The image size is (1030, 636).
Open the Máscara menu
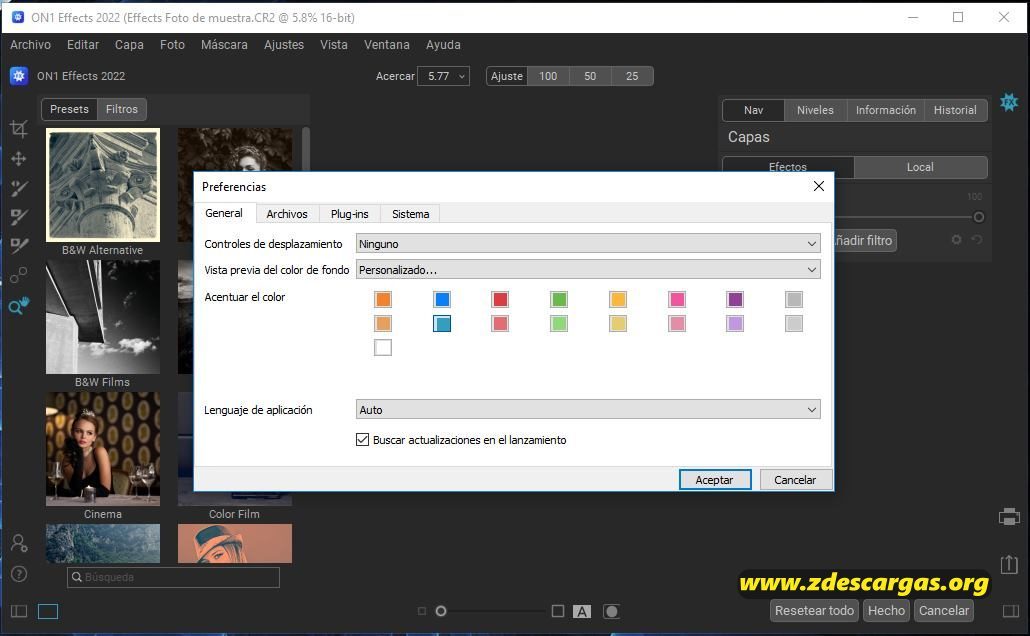224,45
